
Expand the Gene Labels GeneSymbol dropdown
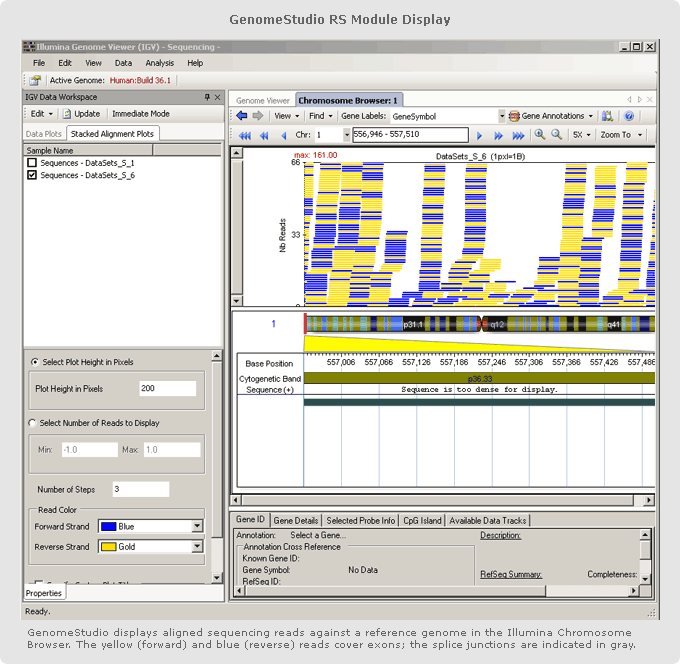[x=500, y=116]
